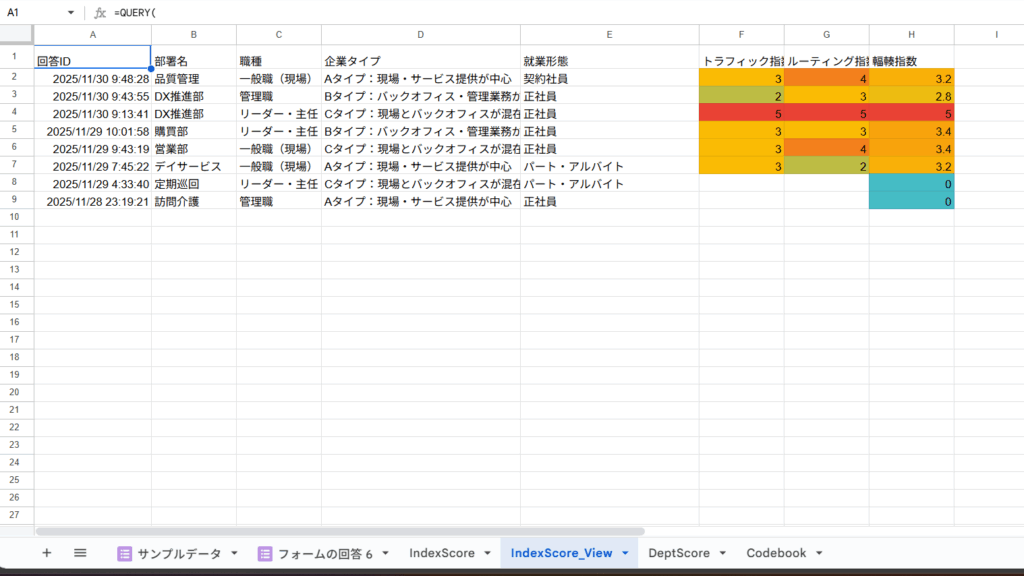The width and height of the screenshot is (1024, 576).
Task: Expand the name box dropdown arrow
Action: point(71,13)
